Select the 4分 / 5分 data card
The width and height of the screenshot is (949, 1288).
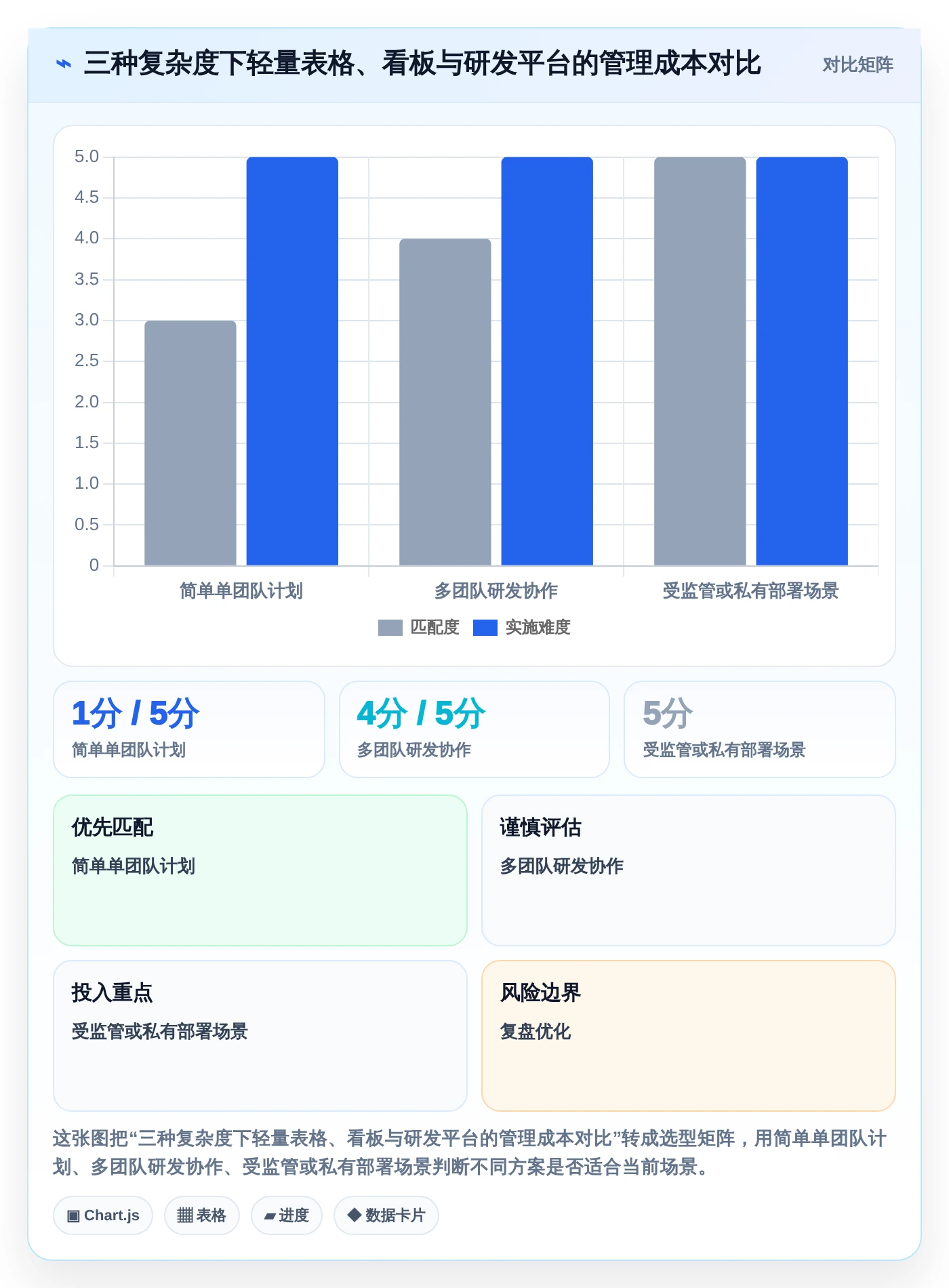pyautogui.click(x=474, y=729)
